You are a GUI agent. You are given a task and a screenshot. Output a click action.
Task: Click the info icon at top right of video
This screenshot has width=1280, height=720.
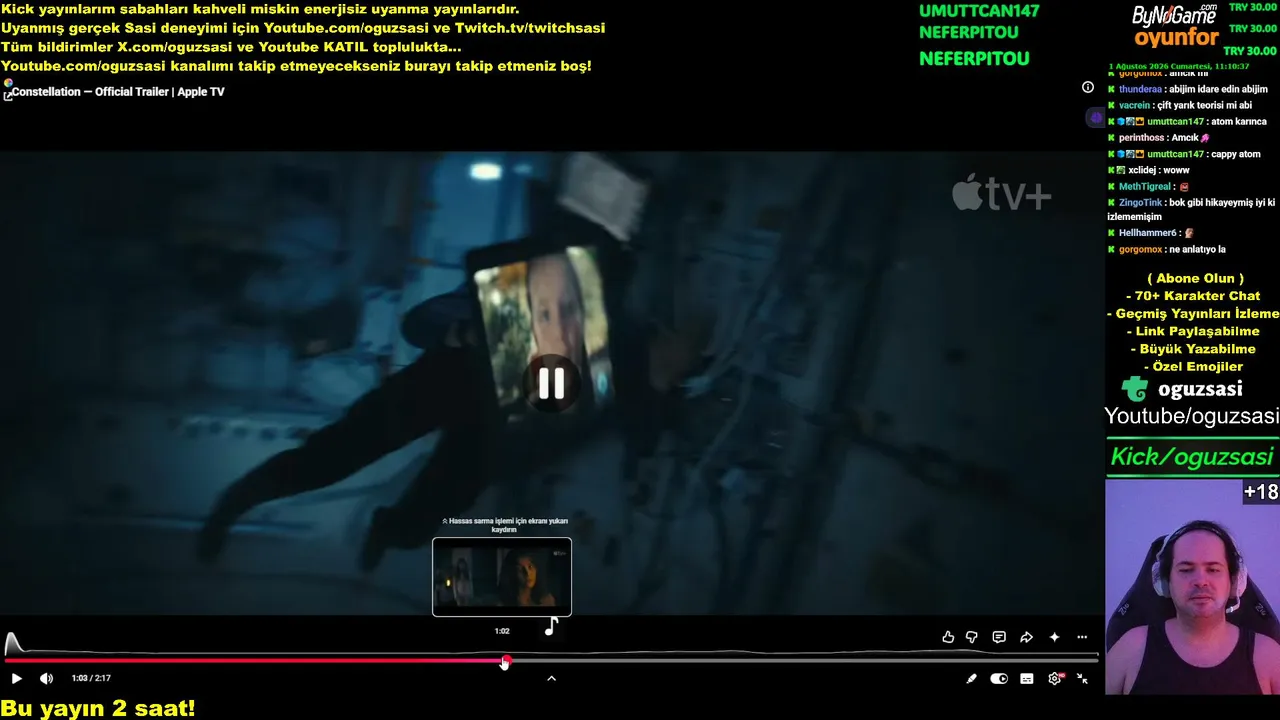click(1088, 87)
